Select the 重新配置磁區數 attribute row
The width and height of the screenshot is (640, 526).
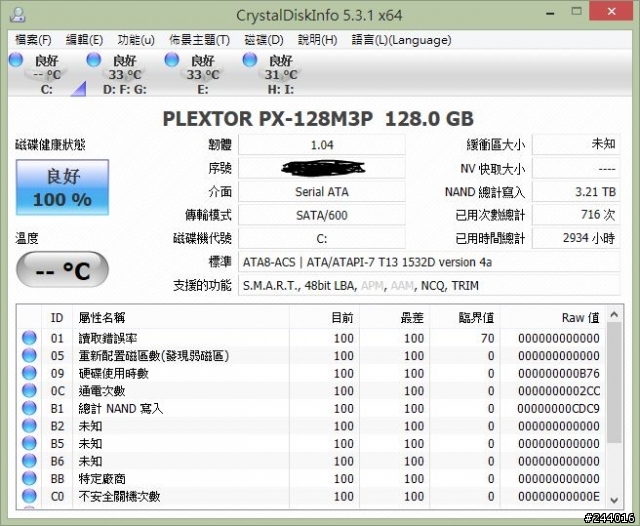[x=311, y=355]
